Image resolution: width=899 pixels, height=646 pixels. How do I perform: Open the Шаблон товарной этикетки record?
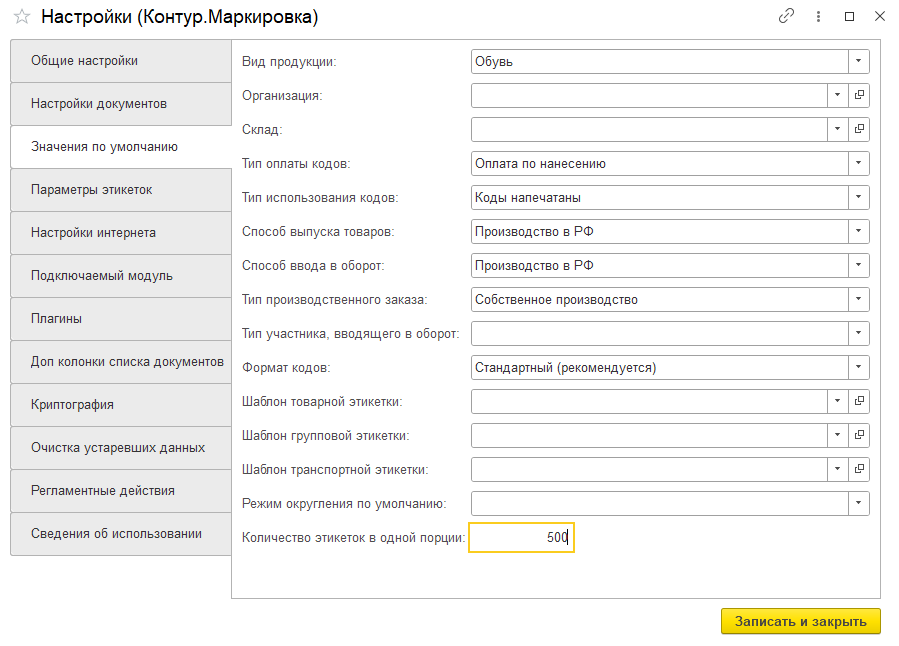(859, 401)
